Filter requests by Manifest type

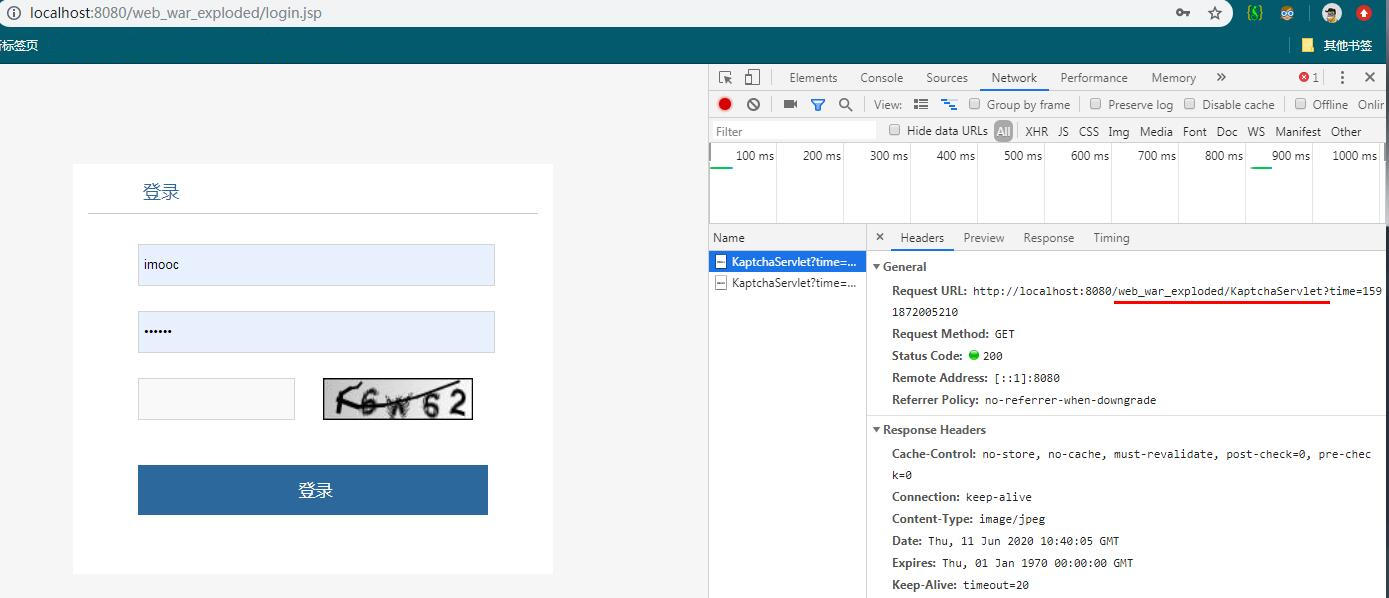click(x=1298, y=131)
